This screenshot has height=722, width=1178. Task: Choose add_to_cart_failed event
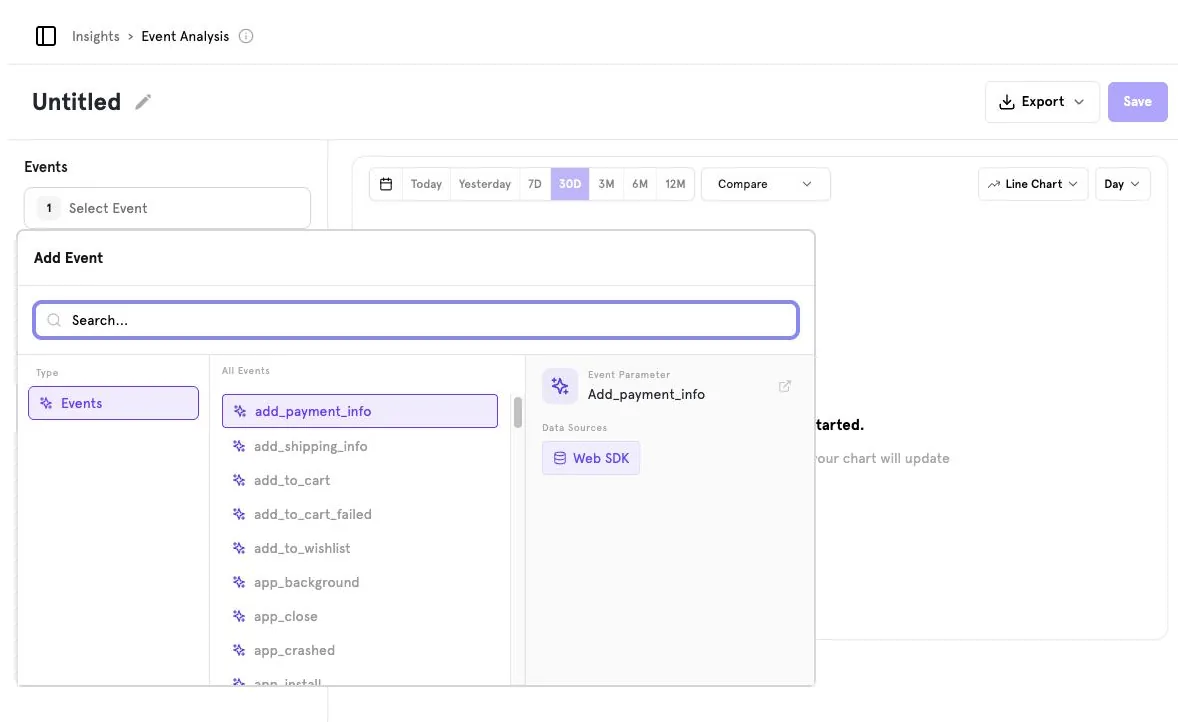click(x=360, y=514)
